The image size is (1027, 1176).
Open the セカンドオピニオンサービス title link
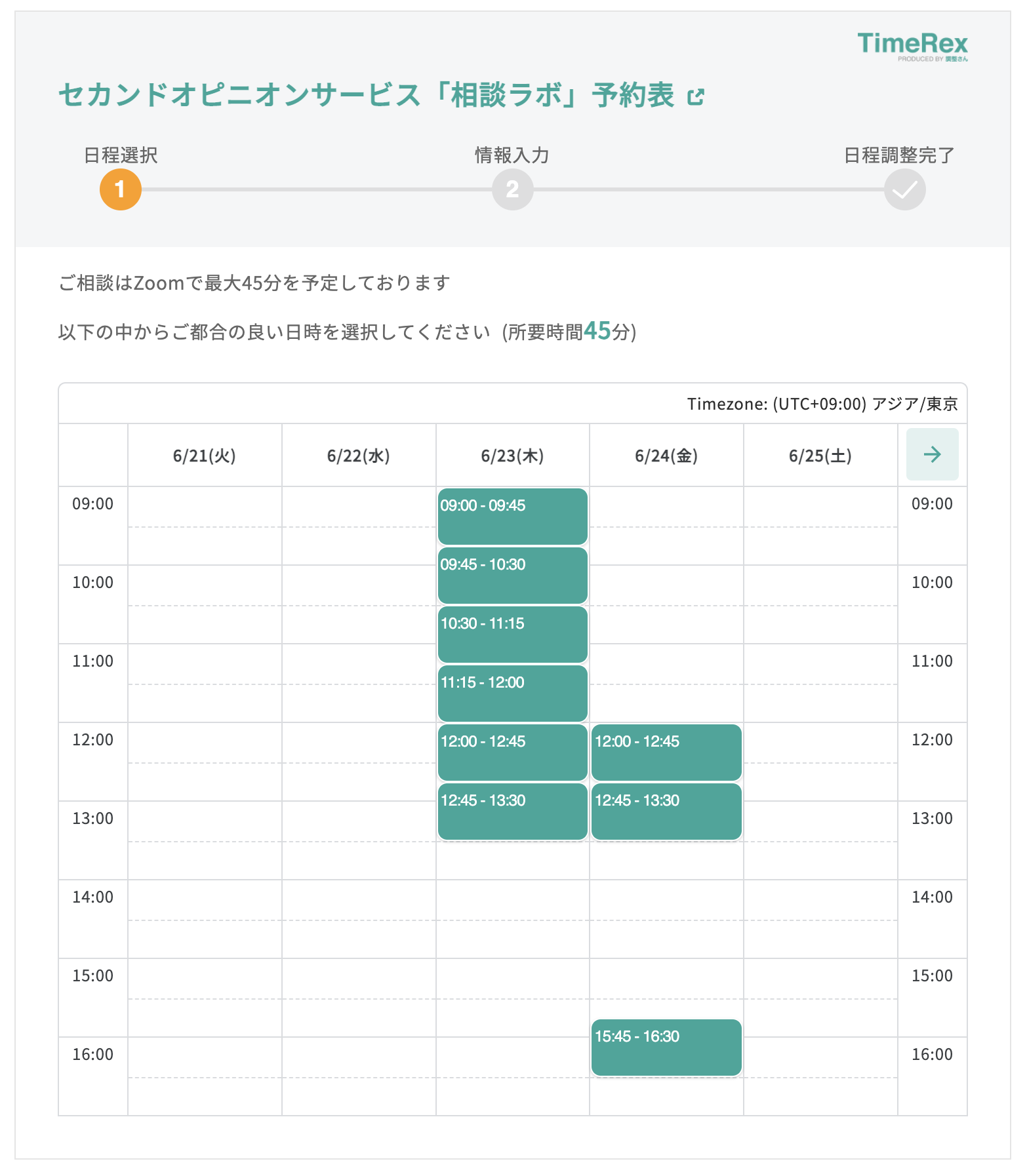pos(366,95)
